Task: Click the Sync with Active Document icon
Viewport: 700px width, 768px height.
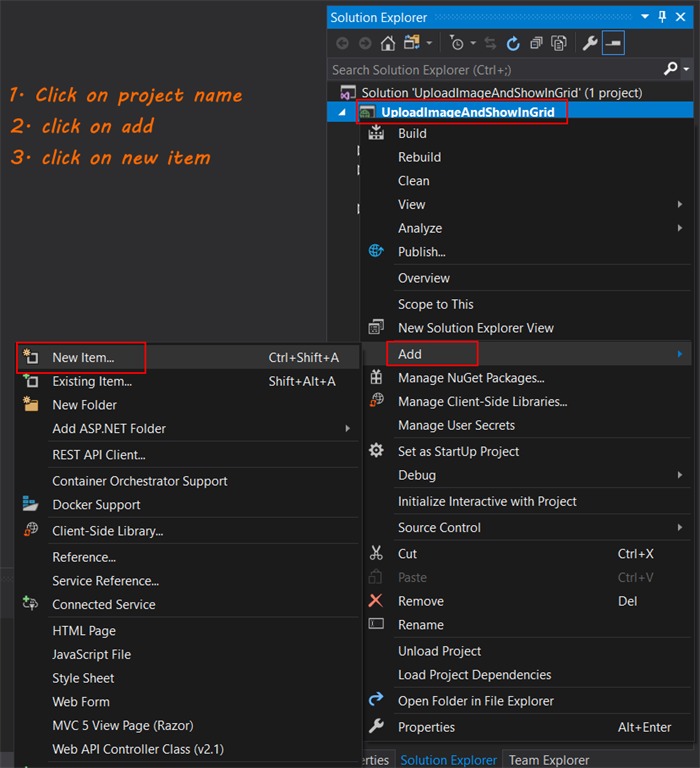Action: point(490,43)
